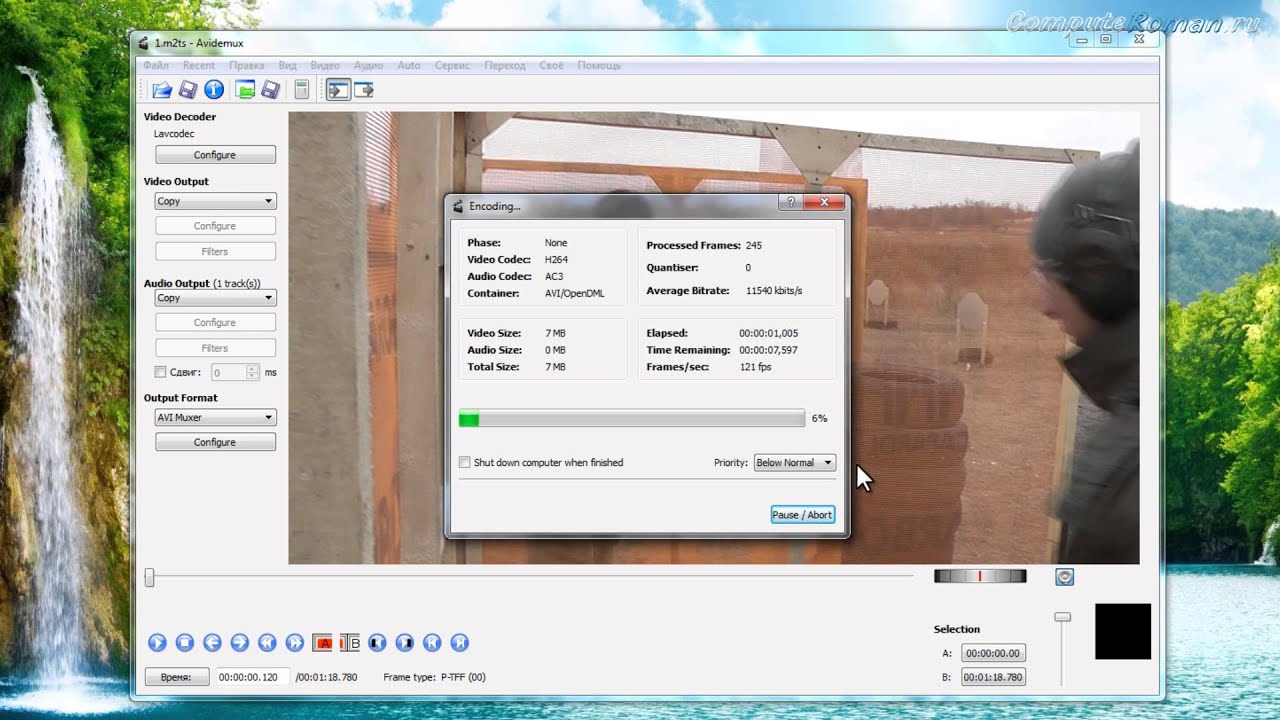Open the Priority Below Normal dropdown
Screen dimensions: 1280x720
coord(794,462)
